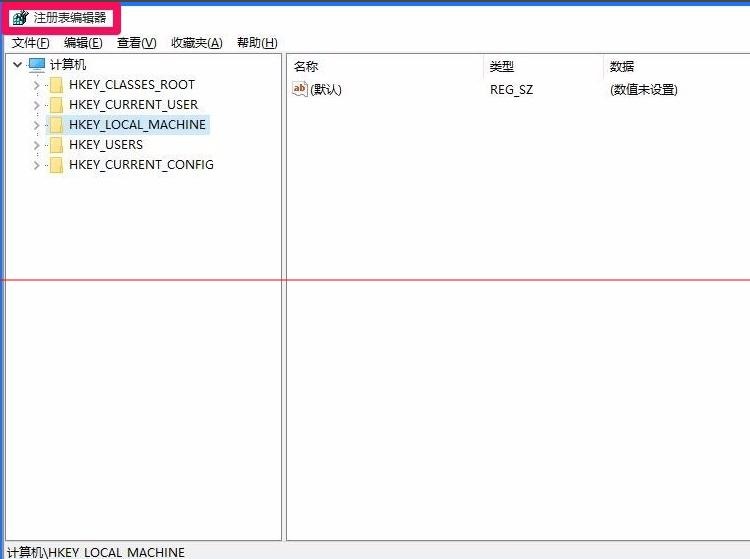The image size is (750, 559).
Task: Click the 类型 column header
Action: coord(502,66)
